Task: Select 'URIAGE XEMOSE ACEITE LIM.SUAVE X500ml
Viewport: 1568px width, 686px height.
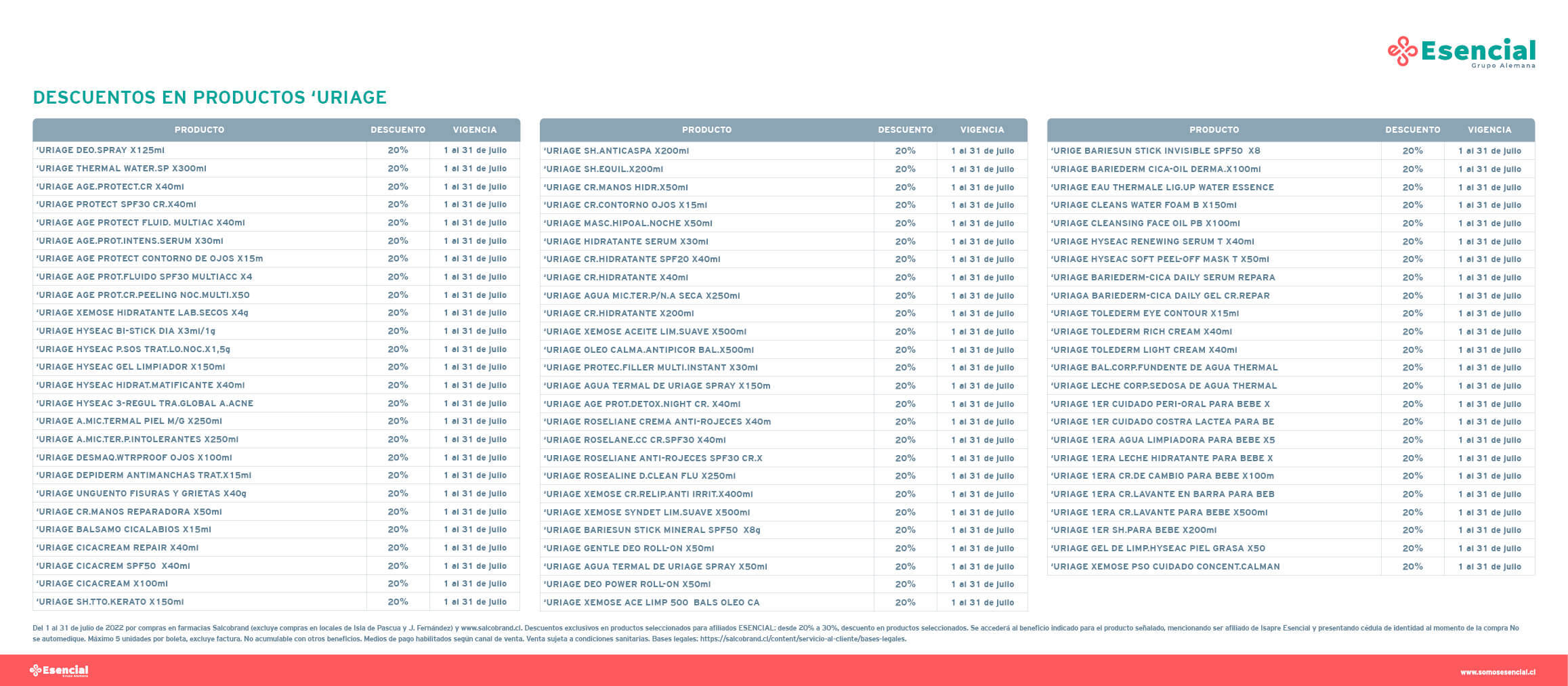Action: coord(784,332)
